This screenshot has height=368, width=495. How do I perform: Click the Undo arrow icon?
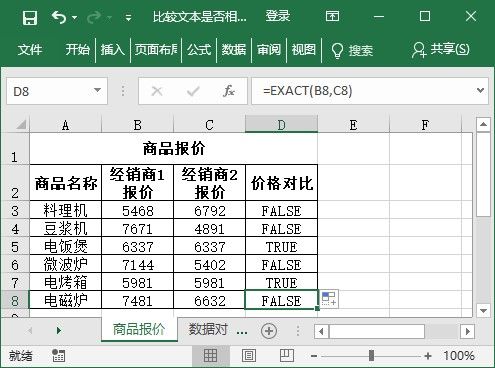pyautogui.click(x=59, y=17)
